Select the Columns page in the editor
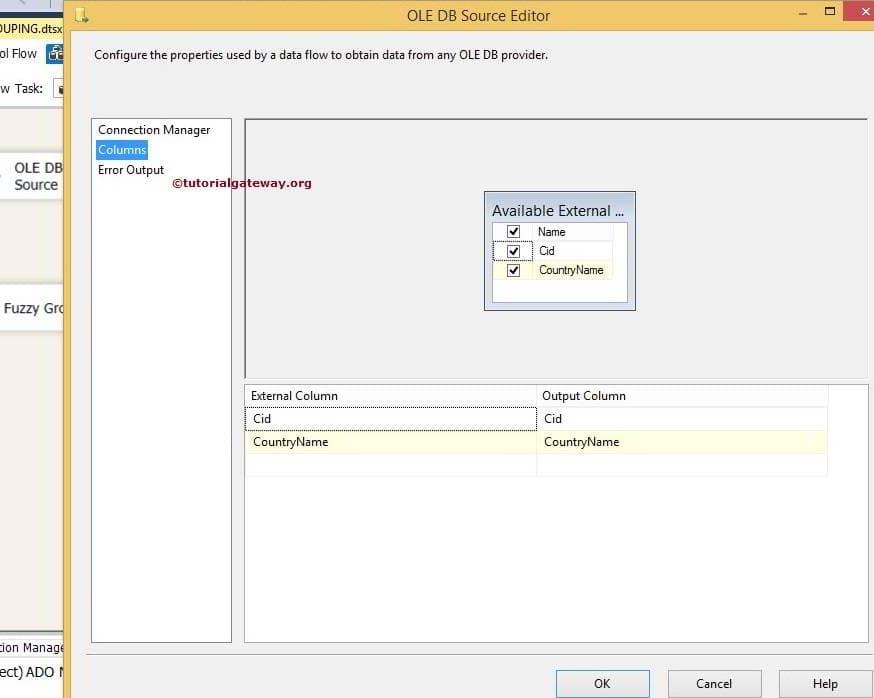Screen dimensions: 874x698 pyautogui.click(x=121, y=149)
